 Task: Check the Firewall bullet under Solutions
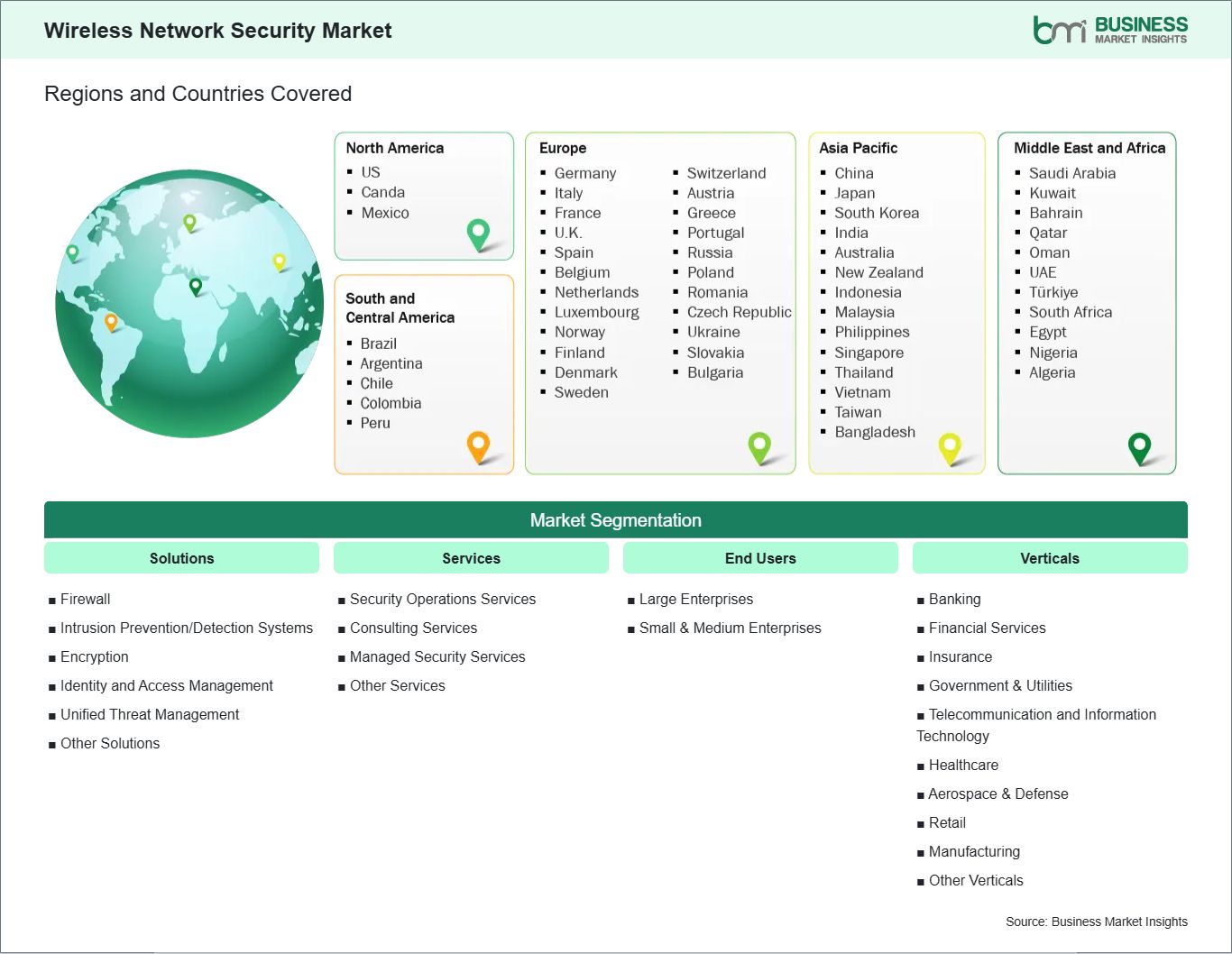pos(52,599)
